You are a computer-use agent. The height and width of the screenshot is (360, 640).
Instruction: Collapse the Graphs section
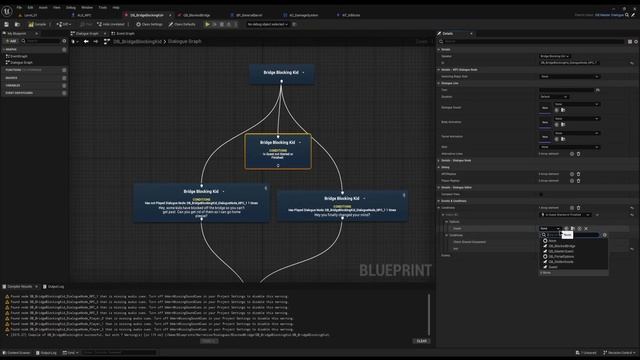coord(4,49)
